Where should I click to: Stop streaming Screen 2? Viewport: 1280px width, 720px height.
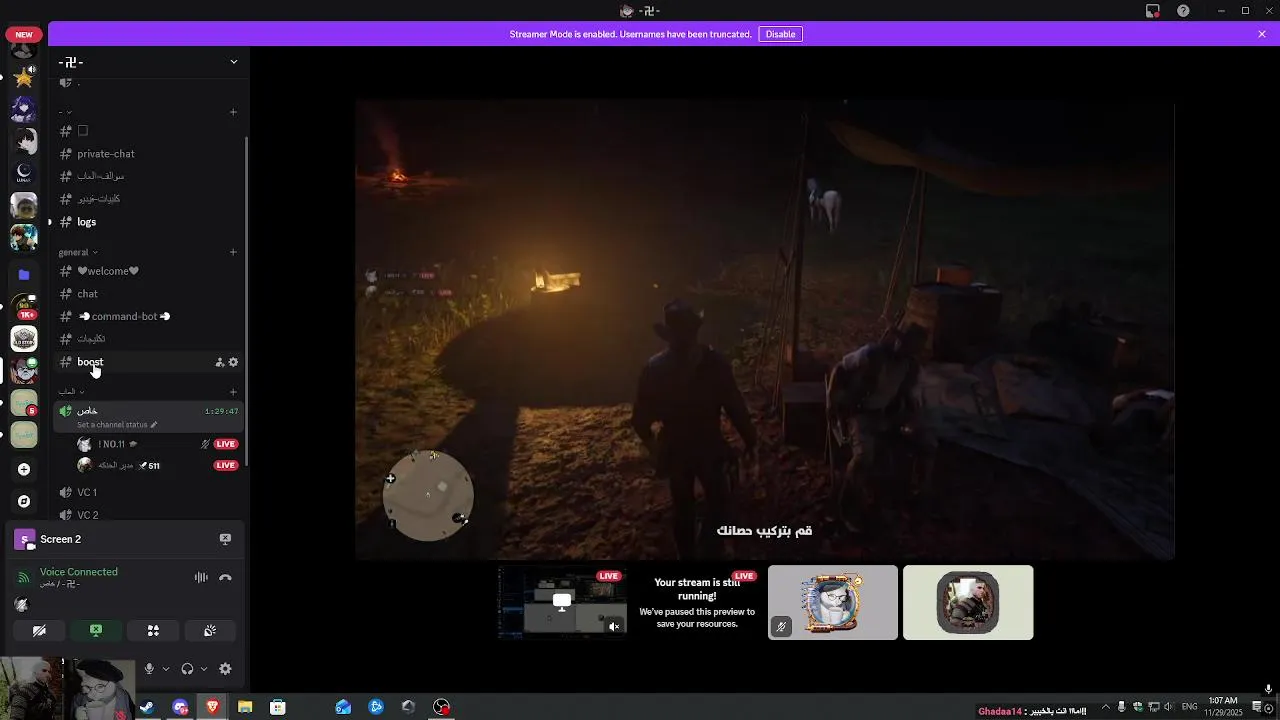(x=225, y=539)
